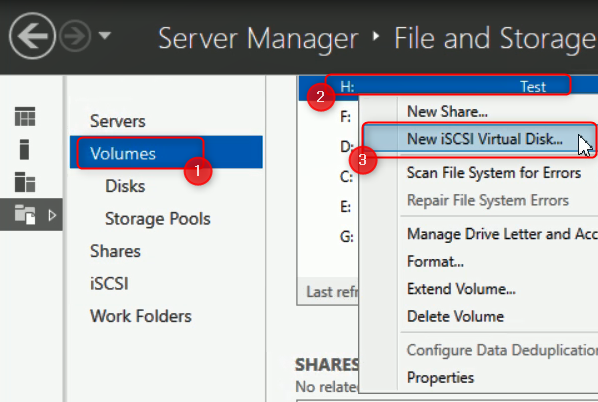Image resolution: width=598 pixels, height=402 pixels.
Task: Go to the Disks section
Action: 125,186
